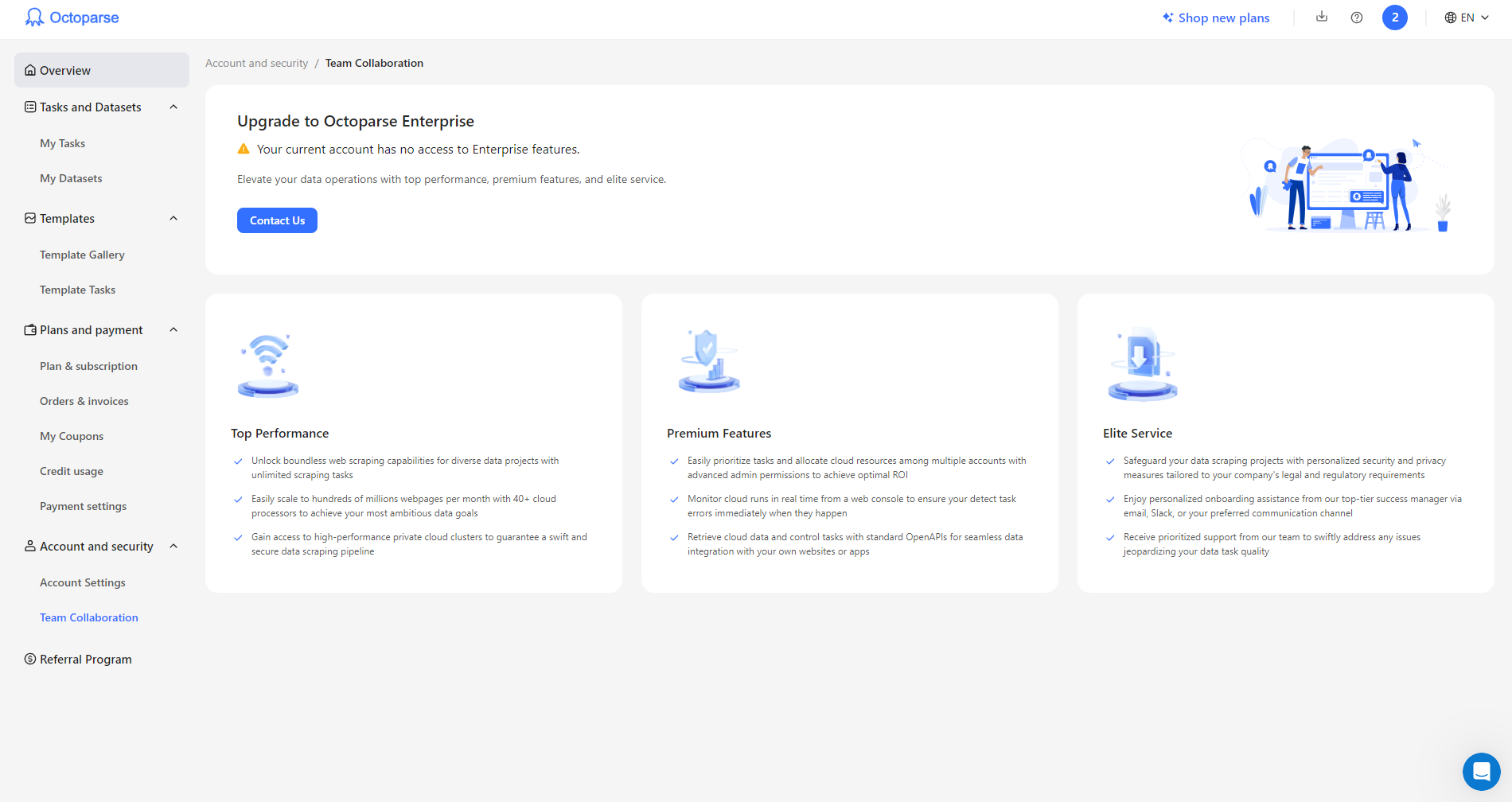Click the Account and security person icon
The image size is (1512, 802).
[30, 546]
